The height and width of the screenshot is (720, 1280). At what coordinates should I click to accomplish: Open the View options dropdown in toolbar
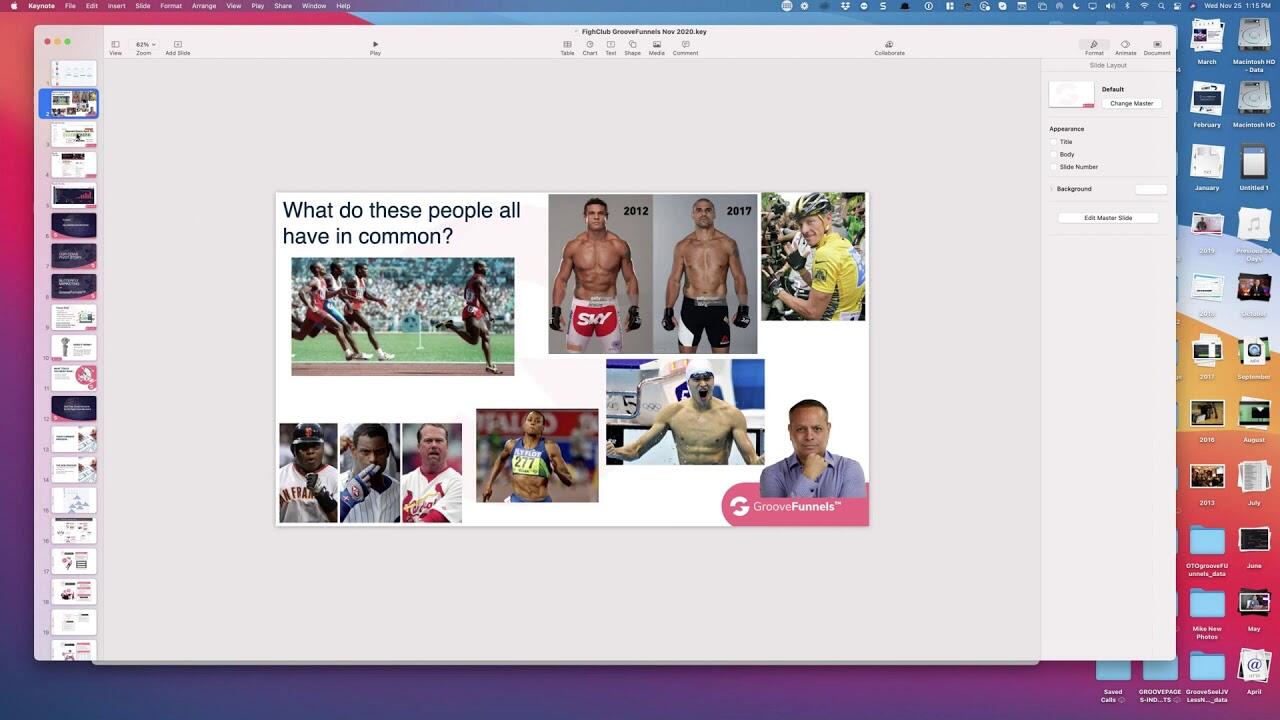pyautogui.click(x=115, y=45)
